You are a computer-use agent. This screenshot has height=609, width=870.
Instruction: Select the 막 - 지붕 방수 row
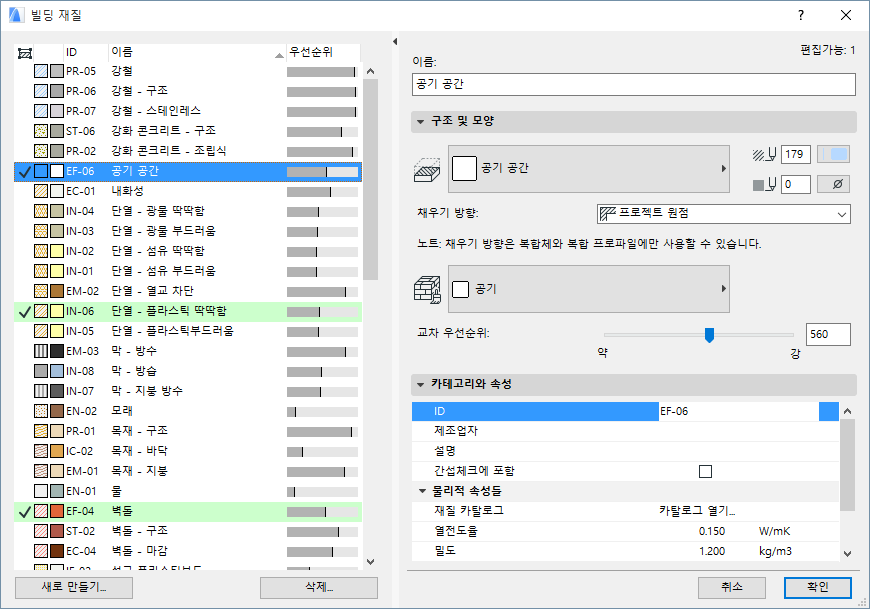coord(188,391)
